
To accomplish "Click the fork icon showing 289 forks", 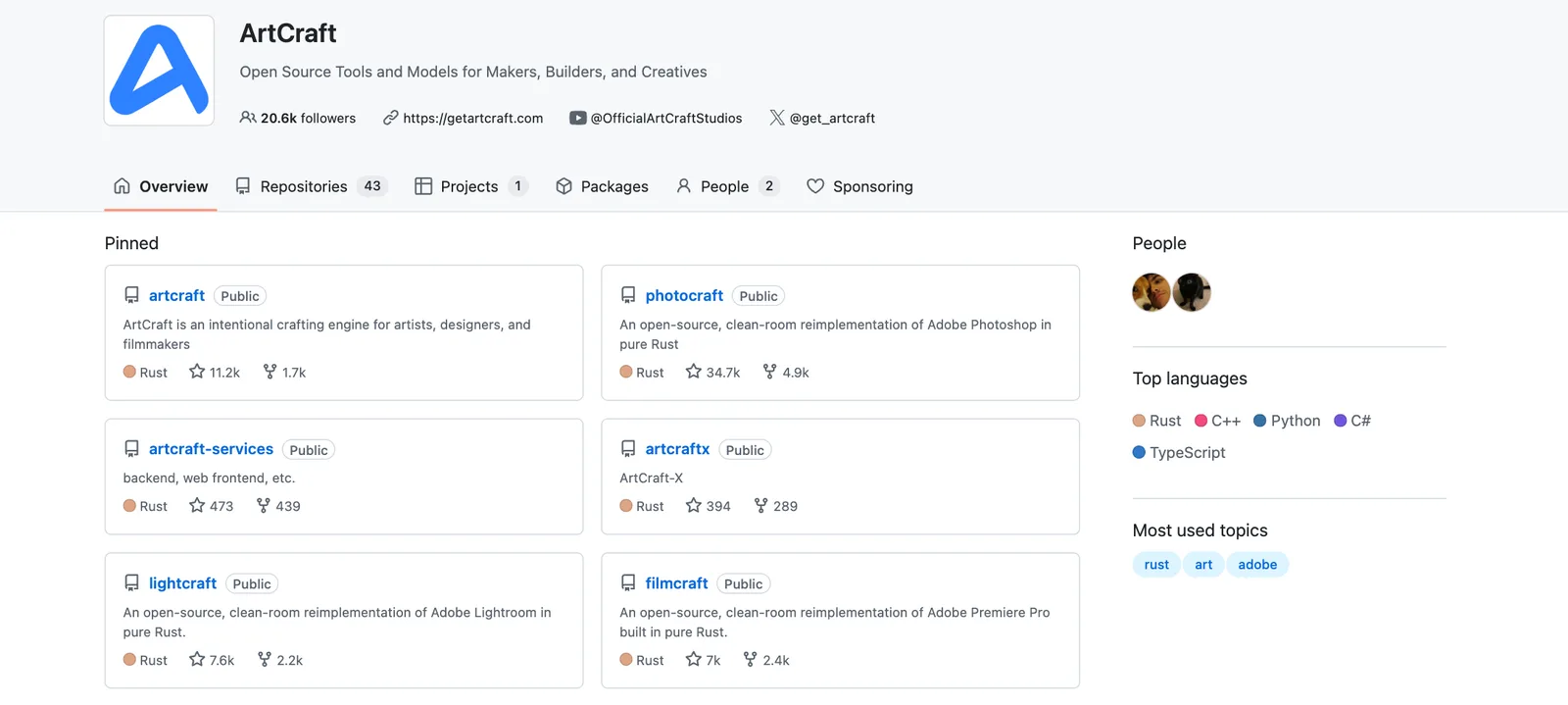I will click(760, 505).
